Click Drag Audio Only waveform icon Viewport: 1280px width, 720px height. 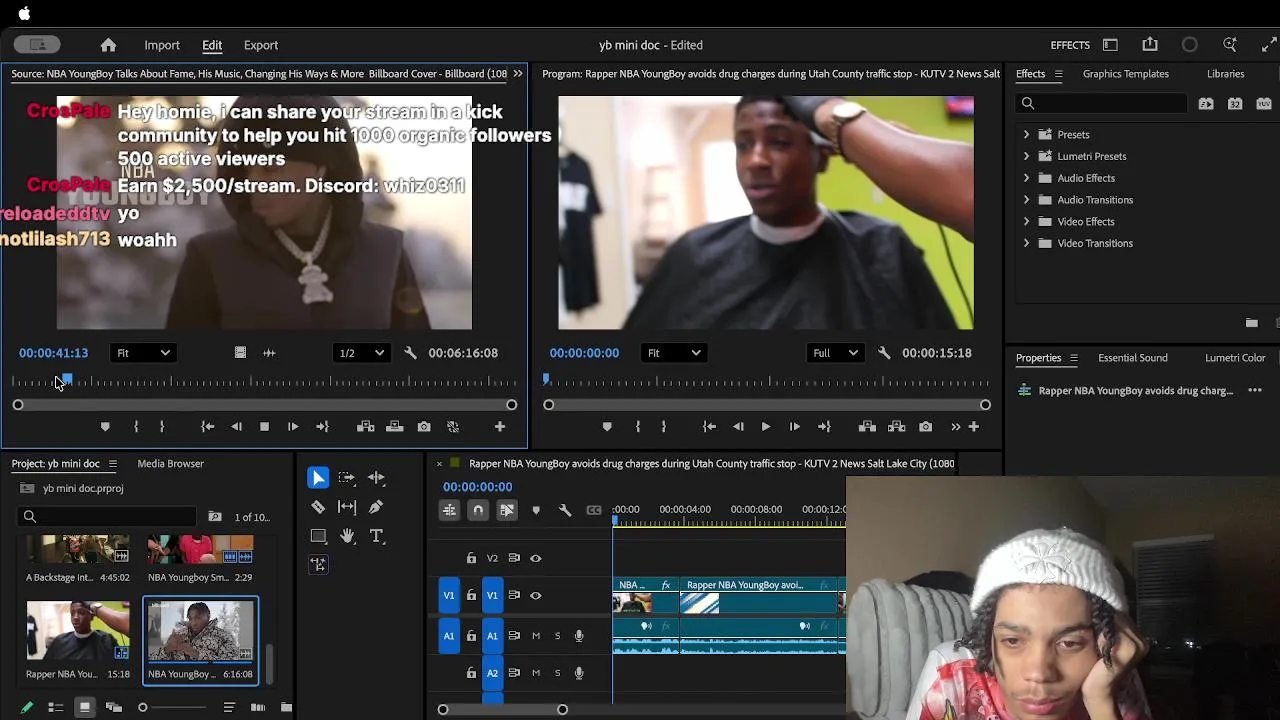point(269,353)
